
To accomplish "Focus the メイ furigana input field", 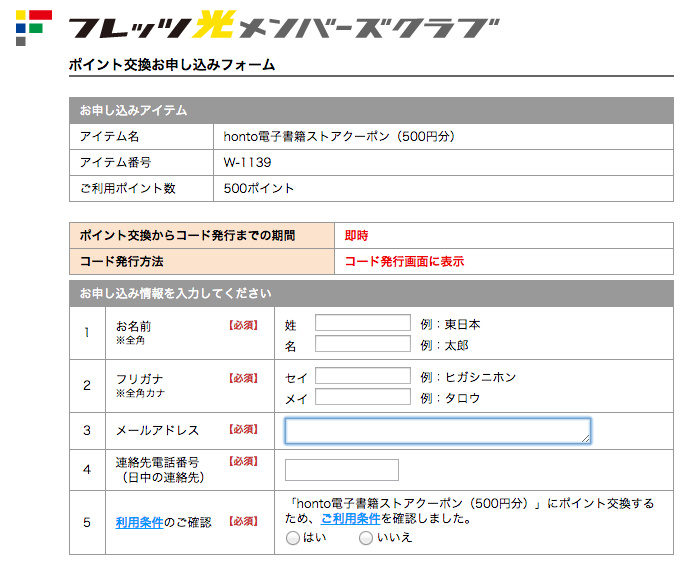I will 363,397.
